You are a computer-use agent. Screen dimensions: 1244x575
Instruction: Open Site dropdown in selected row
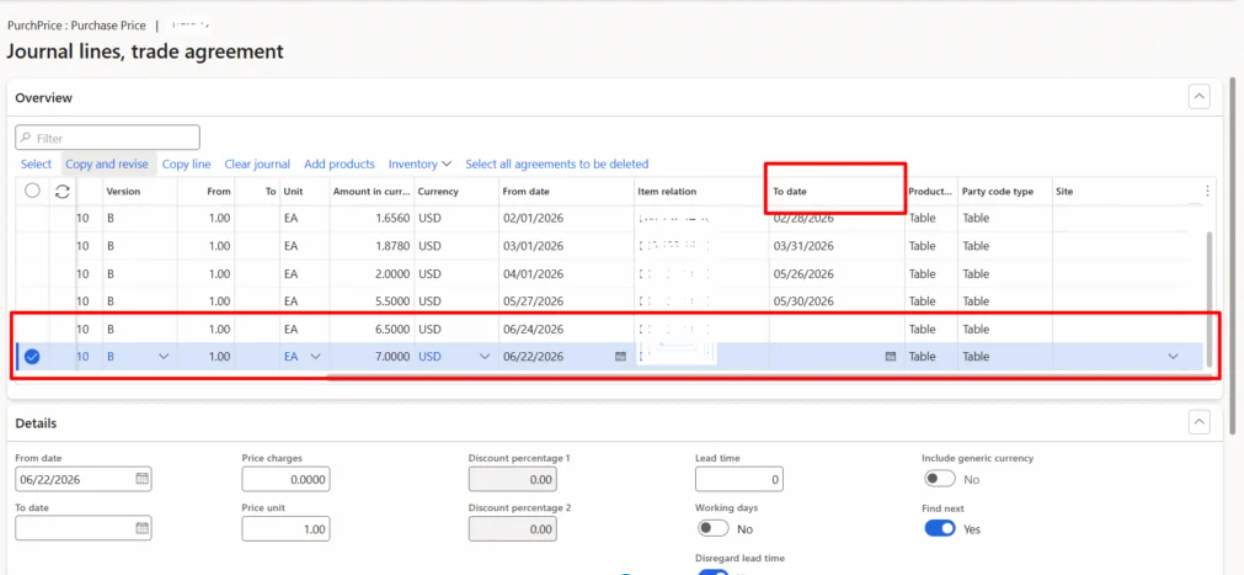tap(1173, 357)
